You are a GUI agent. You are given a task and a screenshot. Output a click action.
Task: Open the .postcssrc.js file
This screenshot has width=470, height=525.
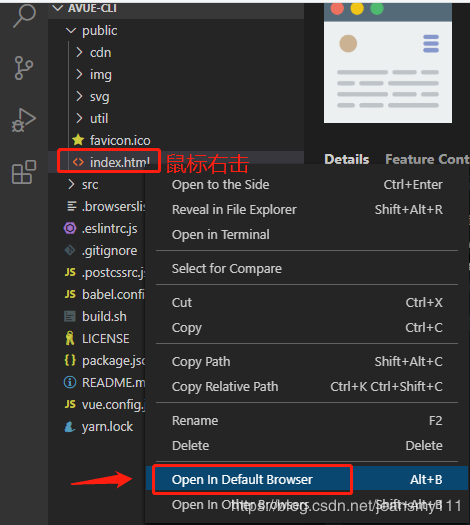pos(113,273)
